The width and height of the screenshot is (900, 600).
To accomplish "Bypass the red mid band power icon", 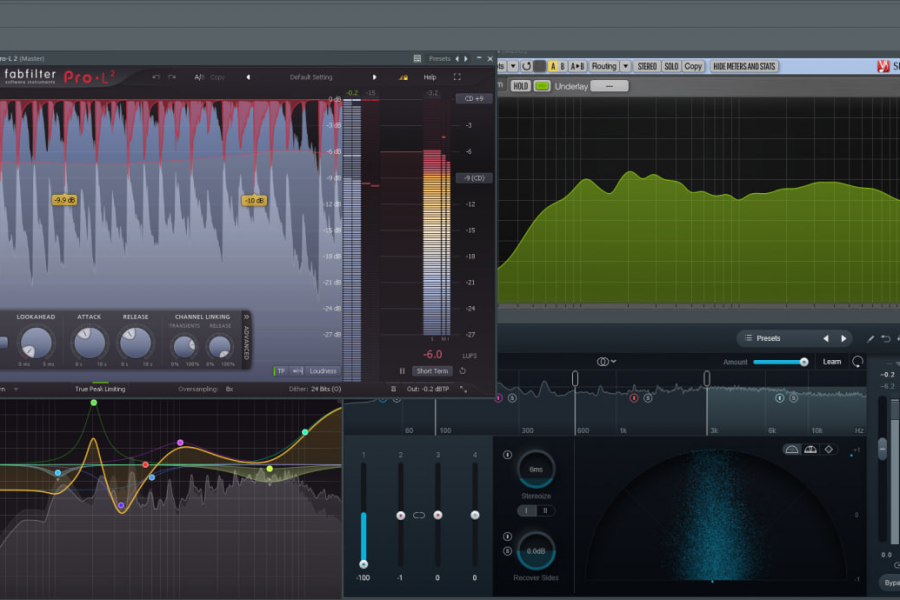I will pos(634,398).
